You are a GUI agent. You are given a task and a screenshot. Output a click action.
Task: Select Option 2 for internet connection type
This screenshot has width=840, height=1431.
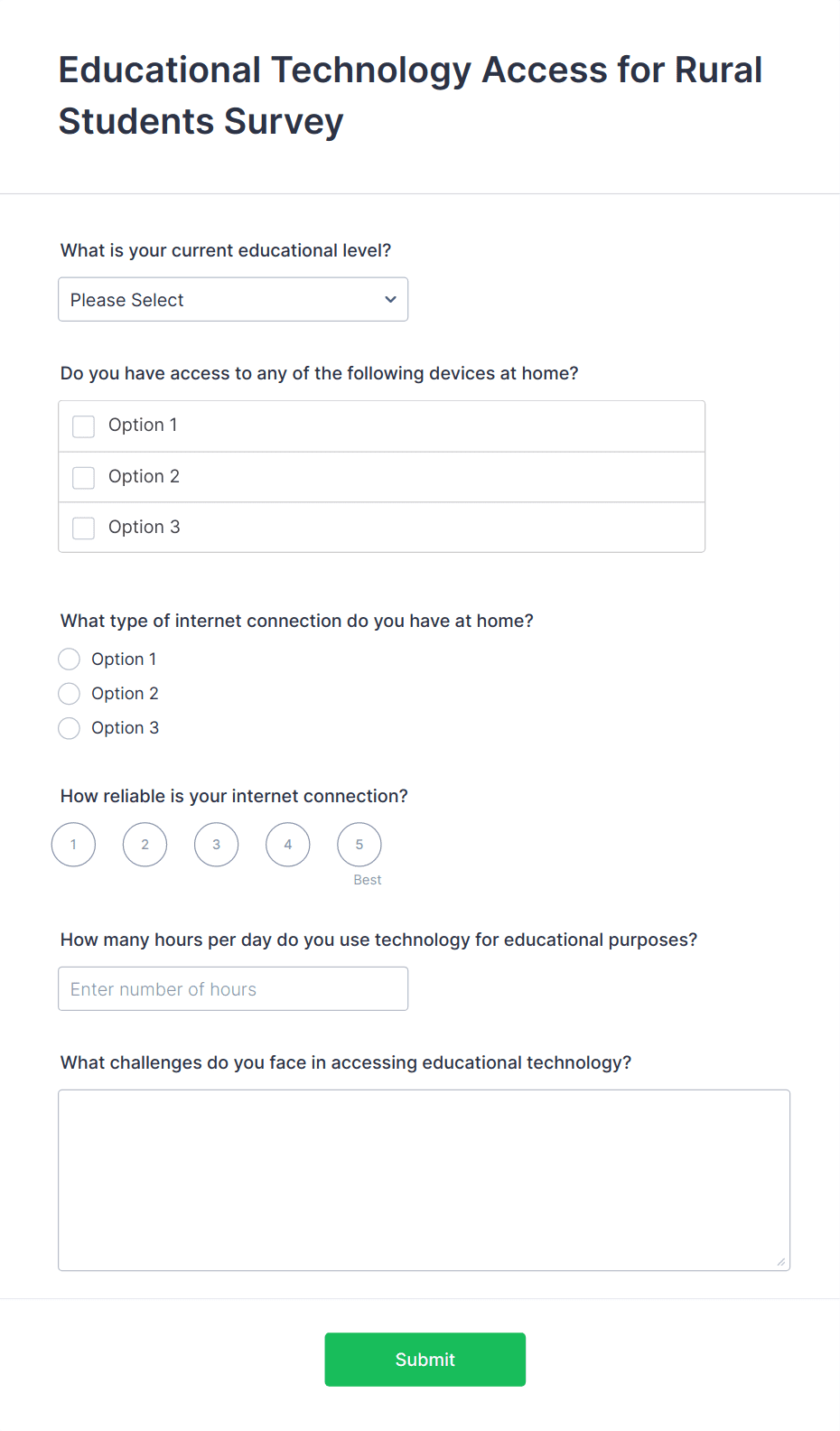[x=69, y=693]
